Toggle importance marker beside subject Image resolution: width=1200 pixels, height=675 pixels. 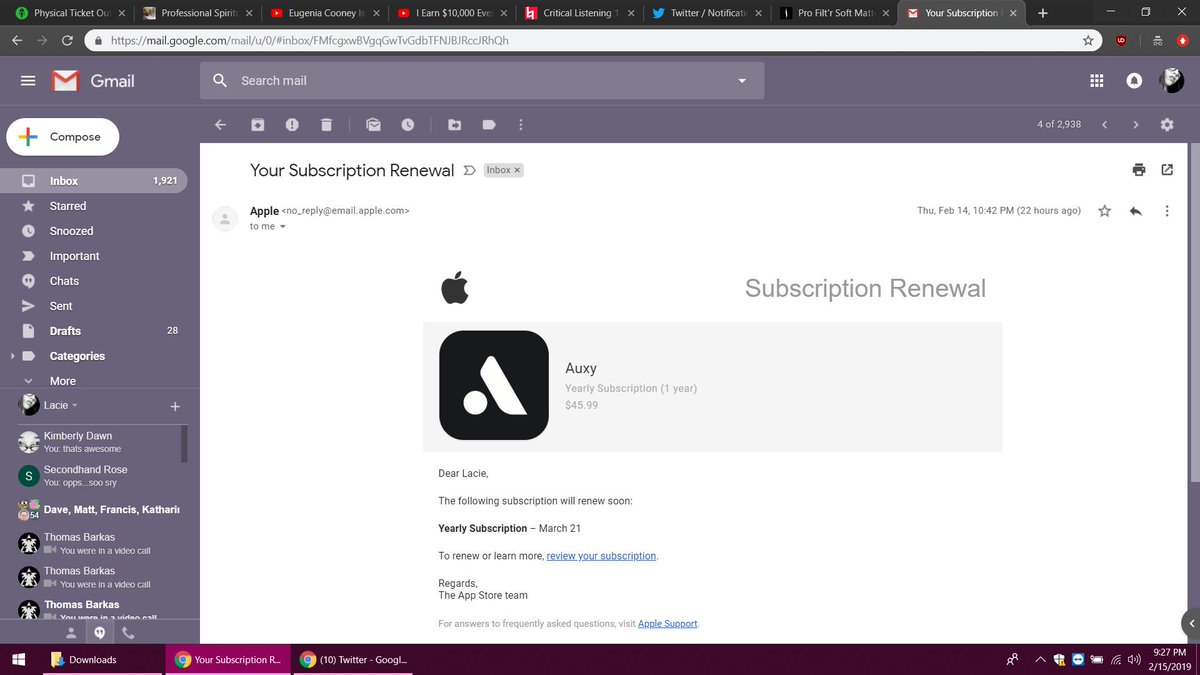(470, 171)
